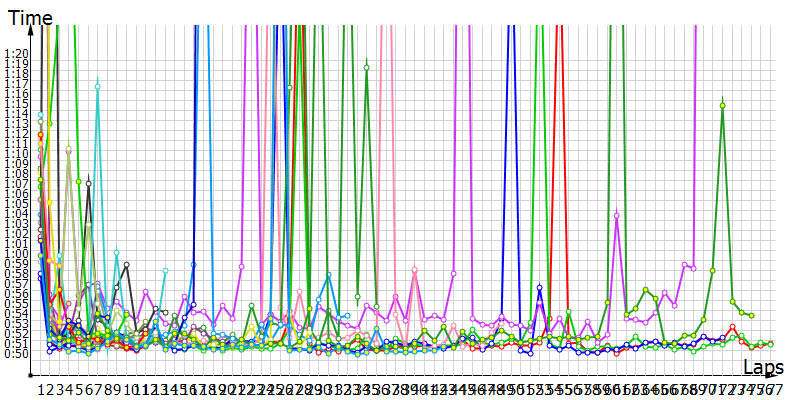
Task: Select the purple peak point near 1:04
Action: coord(617,212)
